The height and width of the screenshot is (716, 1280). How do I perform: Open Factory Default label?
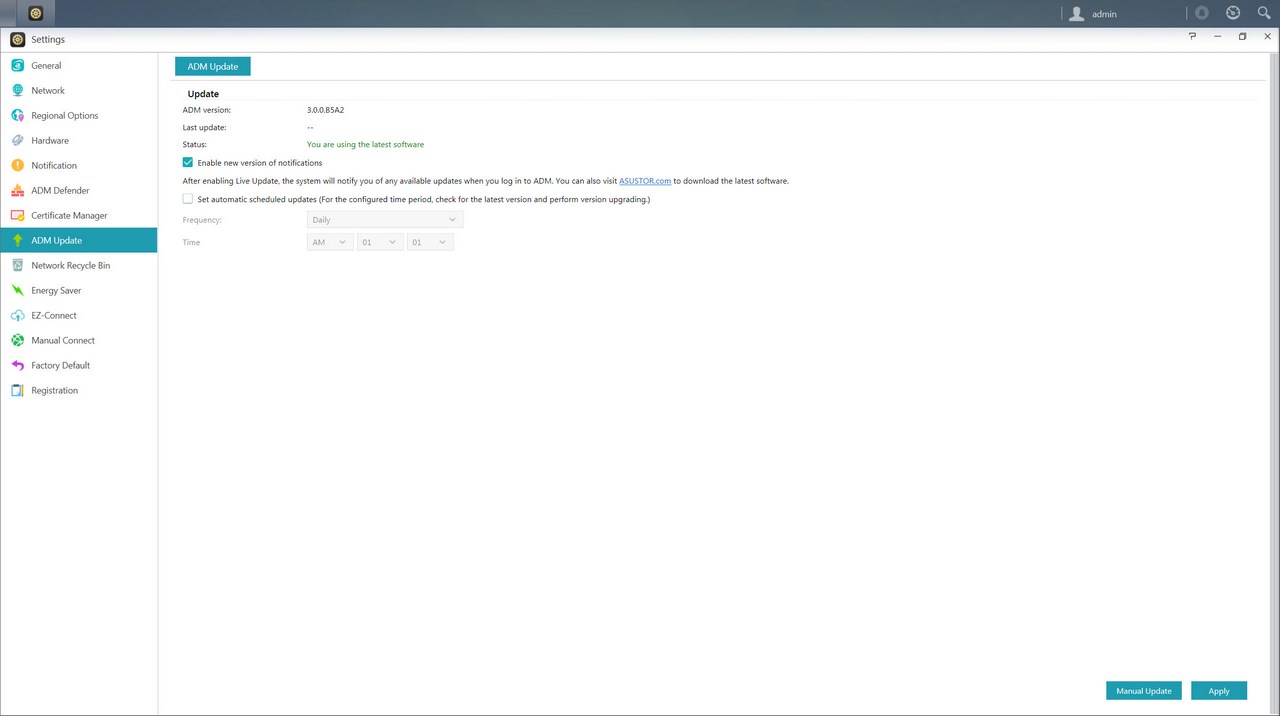tap(61, 366)
